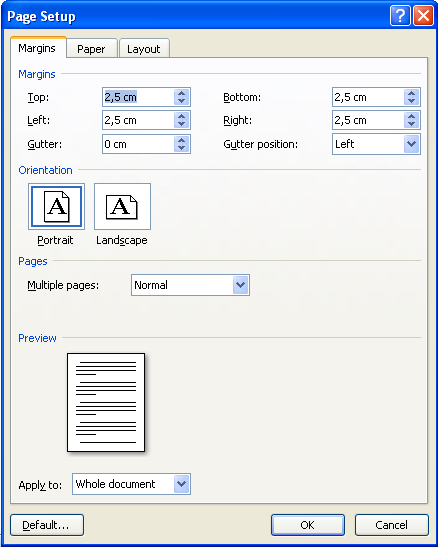The image size is (438, 547).
Task: Open the Help question mark icon
Action: point(400,16)
